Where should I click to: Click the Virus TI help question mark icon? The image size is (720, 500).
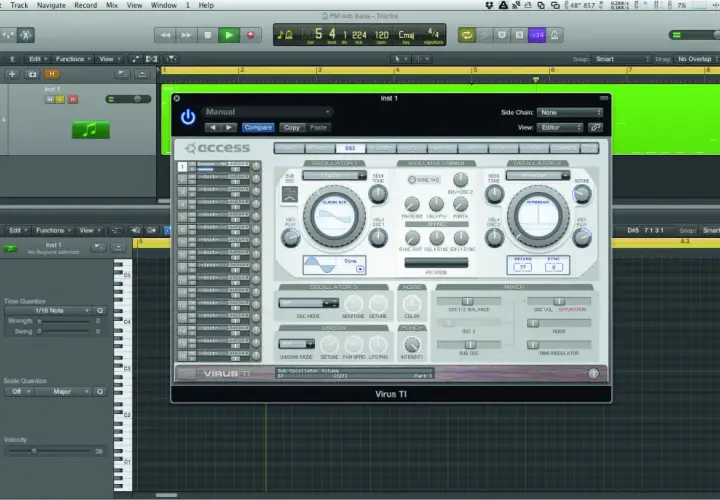[593, 374]
